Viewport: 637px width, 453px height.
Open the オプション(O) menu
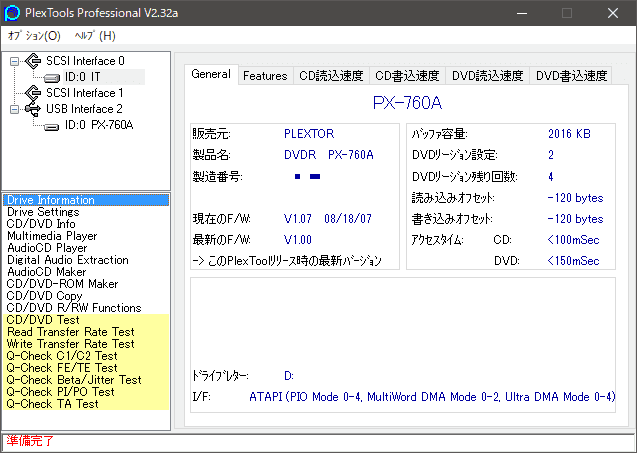click(x=34, y=36)
